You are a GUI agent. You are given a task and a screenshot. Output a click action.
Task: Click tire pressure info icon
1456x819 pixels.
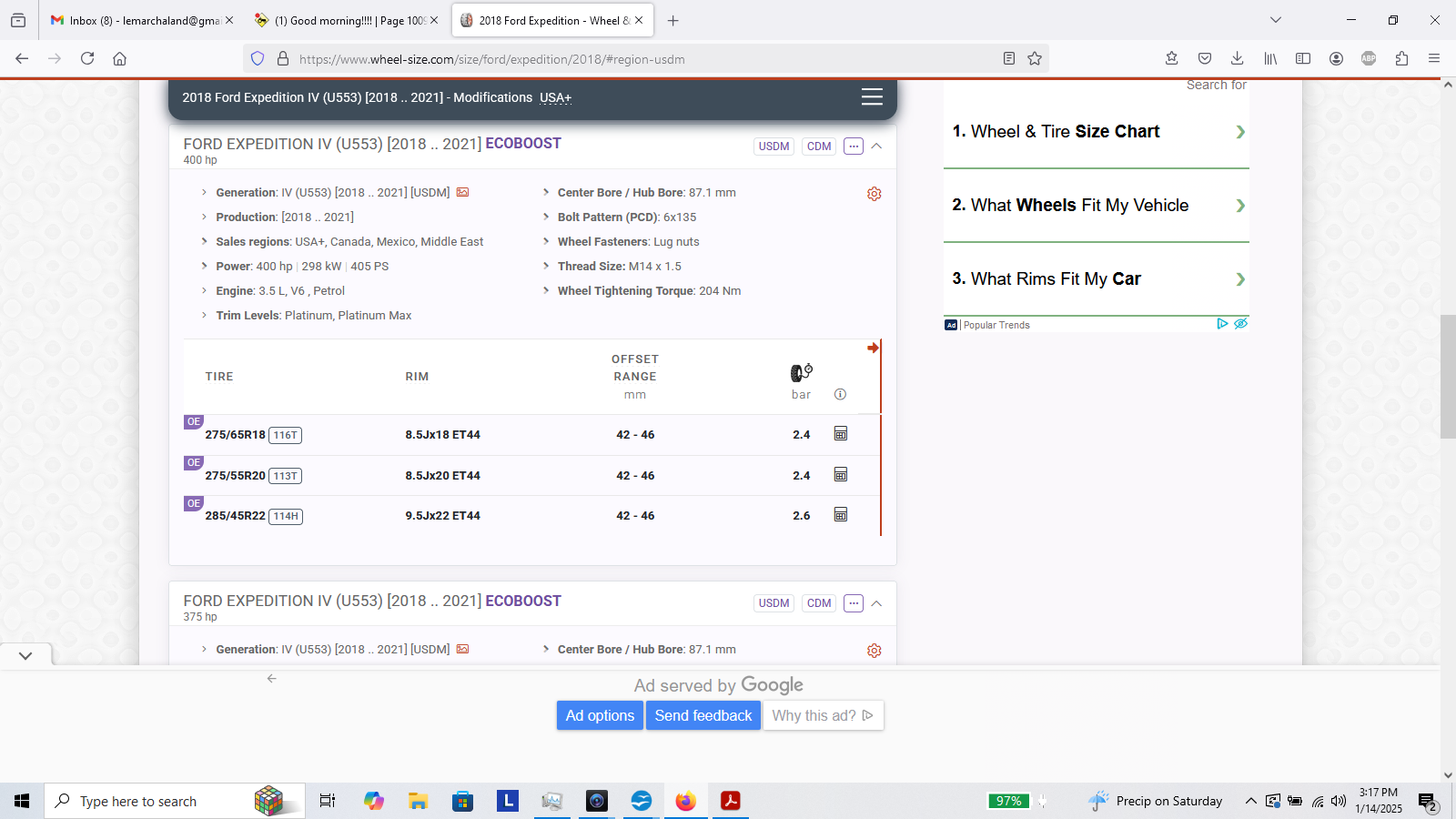pos(840,394)
